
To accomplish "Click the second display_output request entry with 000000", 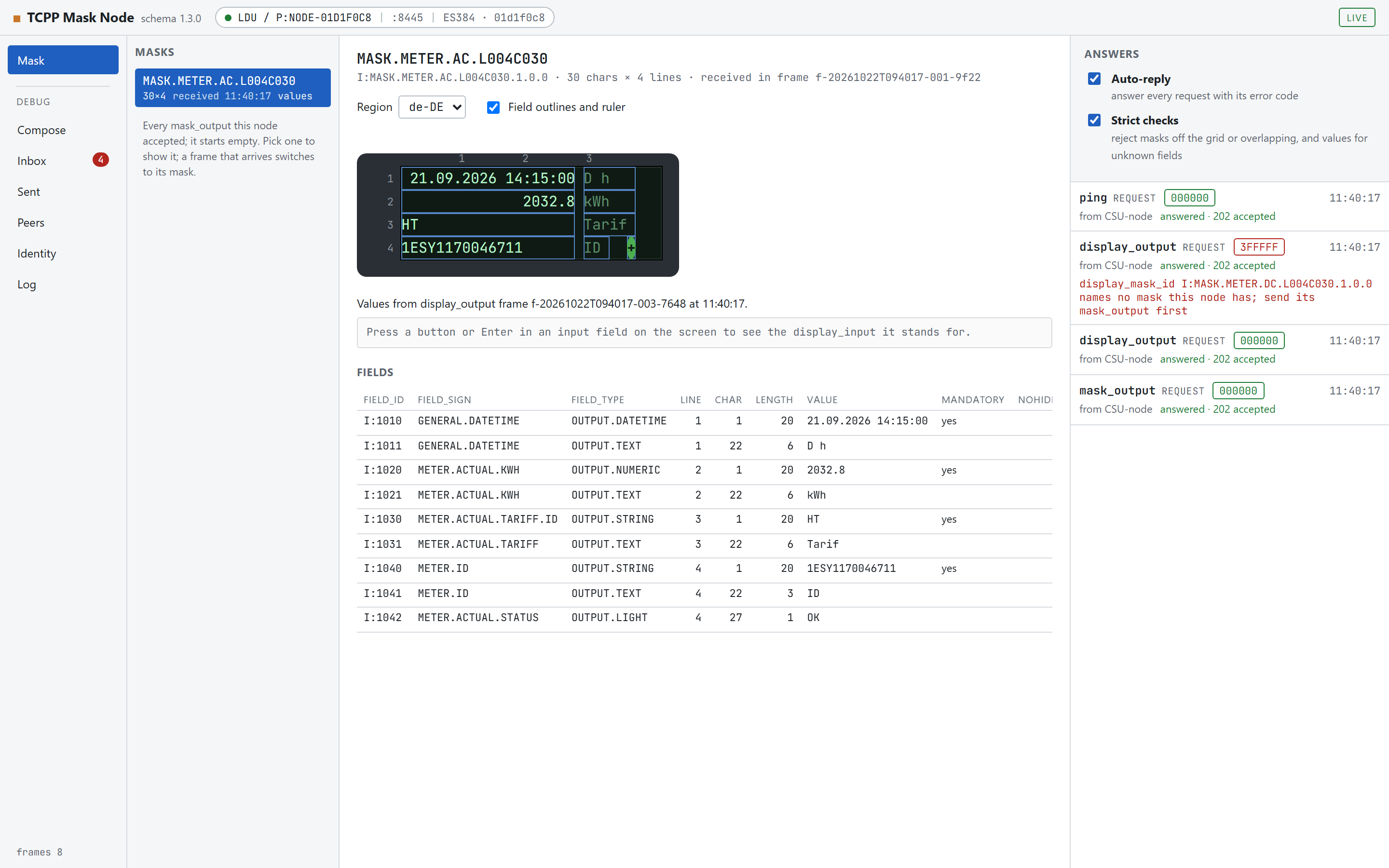I will click(1229, 350).
